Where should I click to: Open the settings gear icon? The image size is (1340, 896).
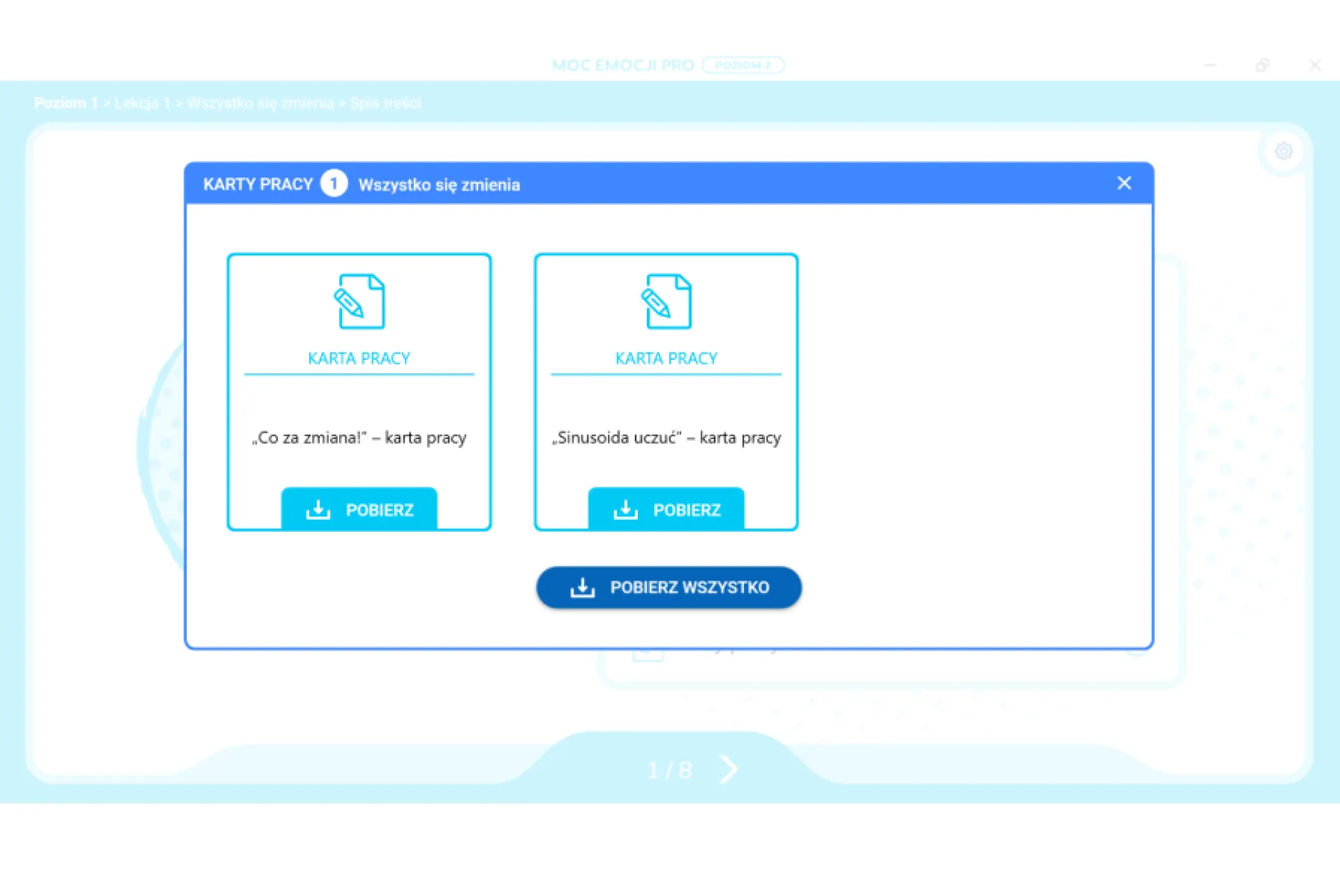click(x=1283, y=151)
